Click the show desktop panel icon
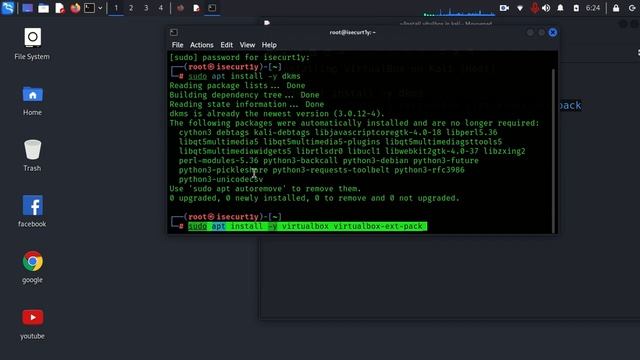The width and height of the screenshot is (640, 360). click(x=27, y=8)
